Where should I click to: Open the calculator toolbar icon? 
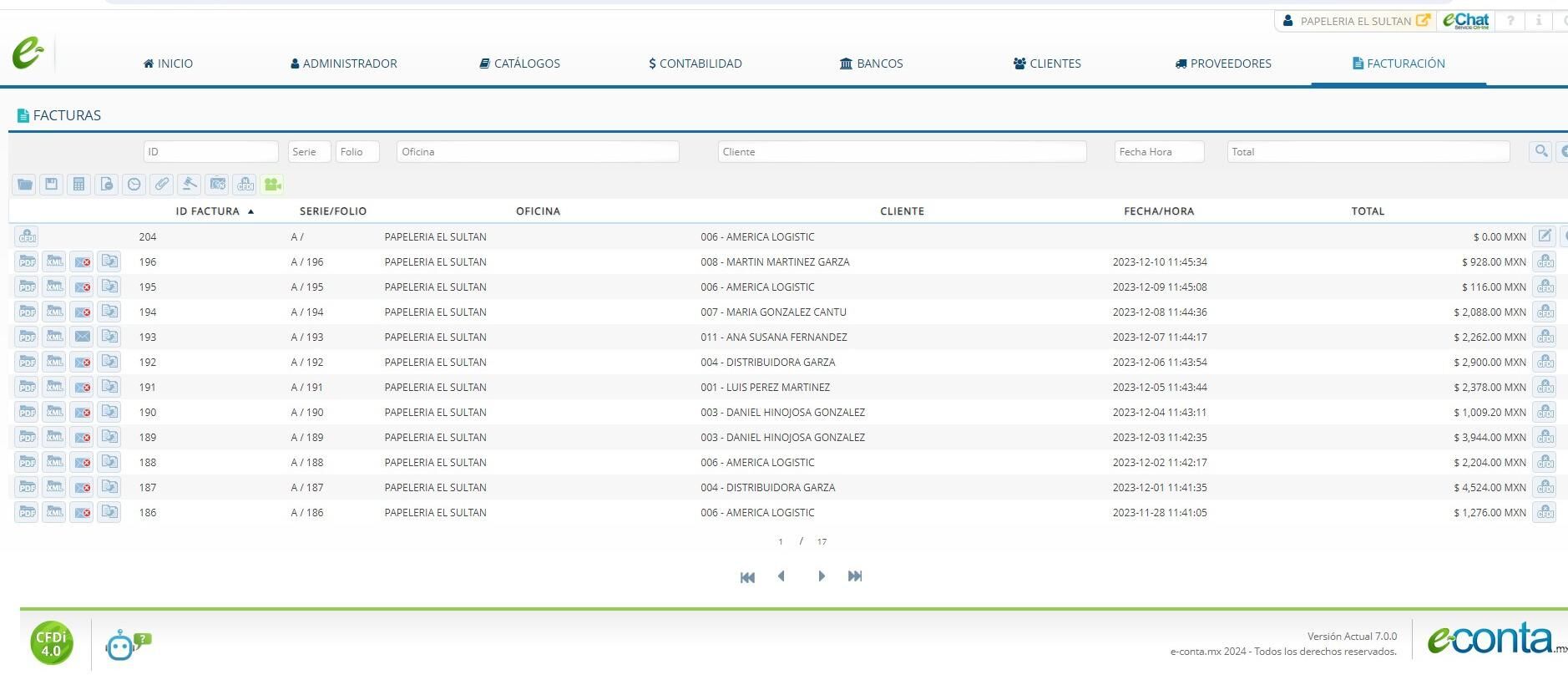click(78, 185)
